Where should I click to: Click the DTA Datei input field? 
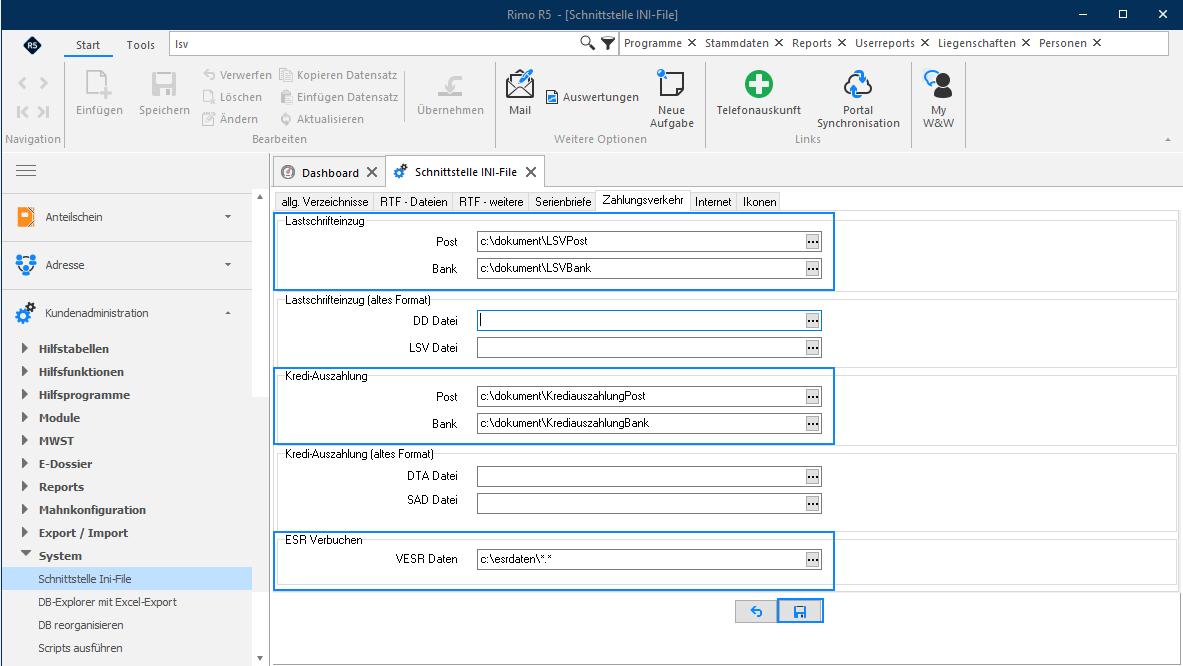641,477
